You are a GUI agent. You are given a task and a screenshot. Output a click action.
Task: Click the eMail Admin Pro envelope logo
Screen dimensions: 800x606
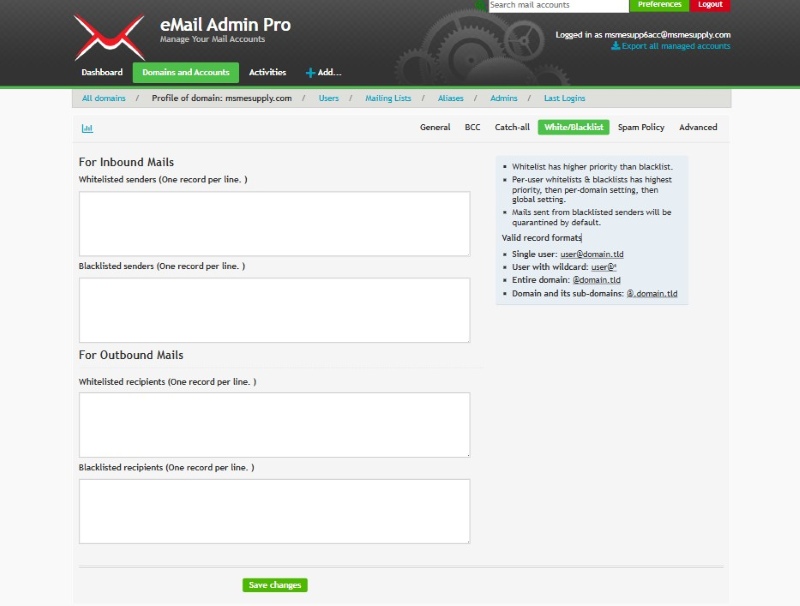click(110, 37)
